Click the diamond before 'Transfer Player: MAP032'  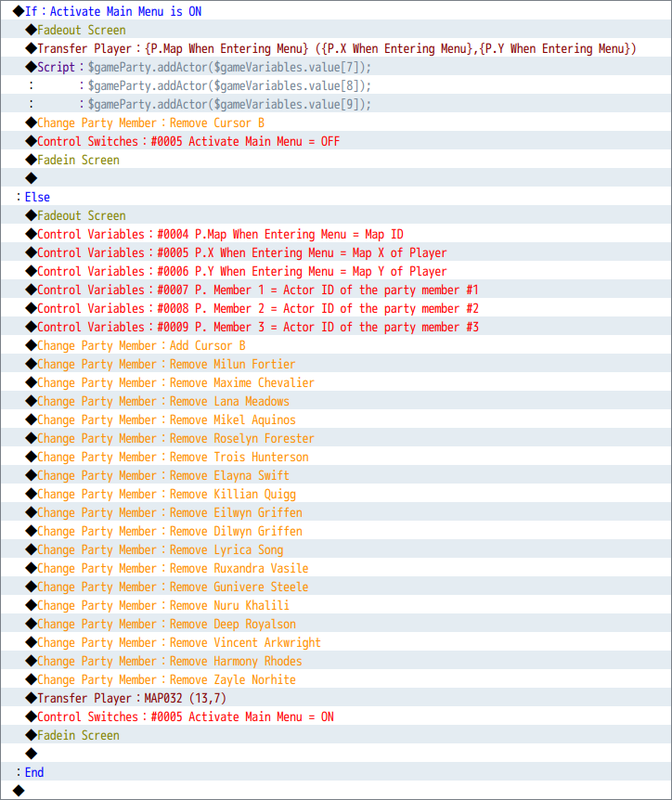pos(31,698)
